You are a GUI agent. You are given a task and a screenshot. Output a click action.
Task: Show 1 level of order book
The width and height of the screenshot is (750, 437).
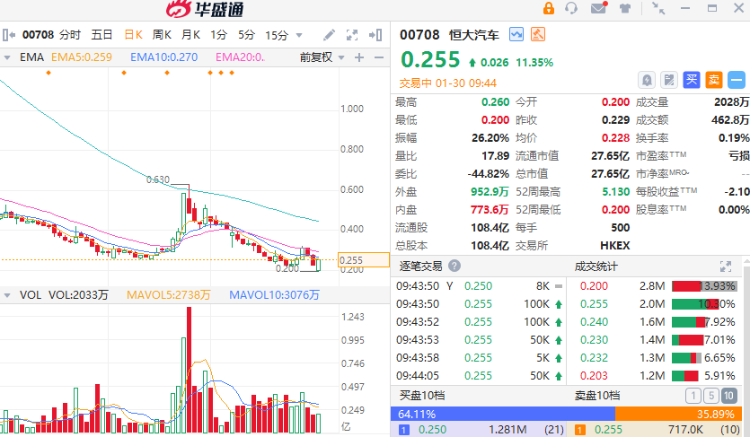click(x=693, y=395)
